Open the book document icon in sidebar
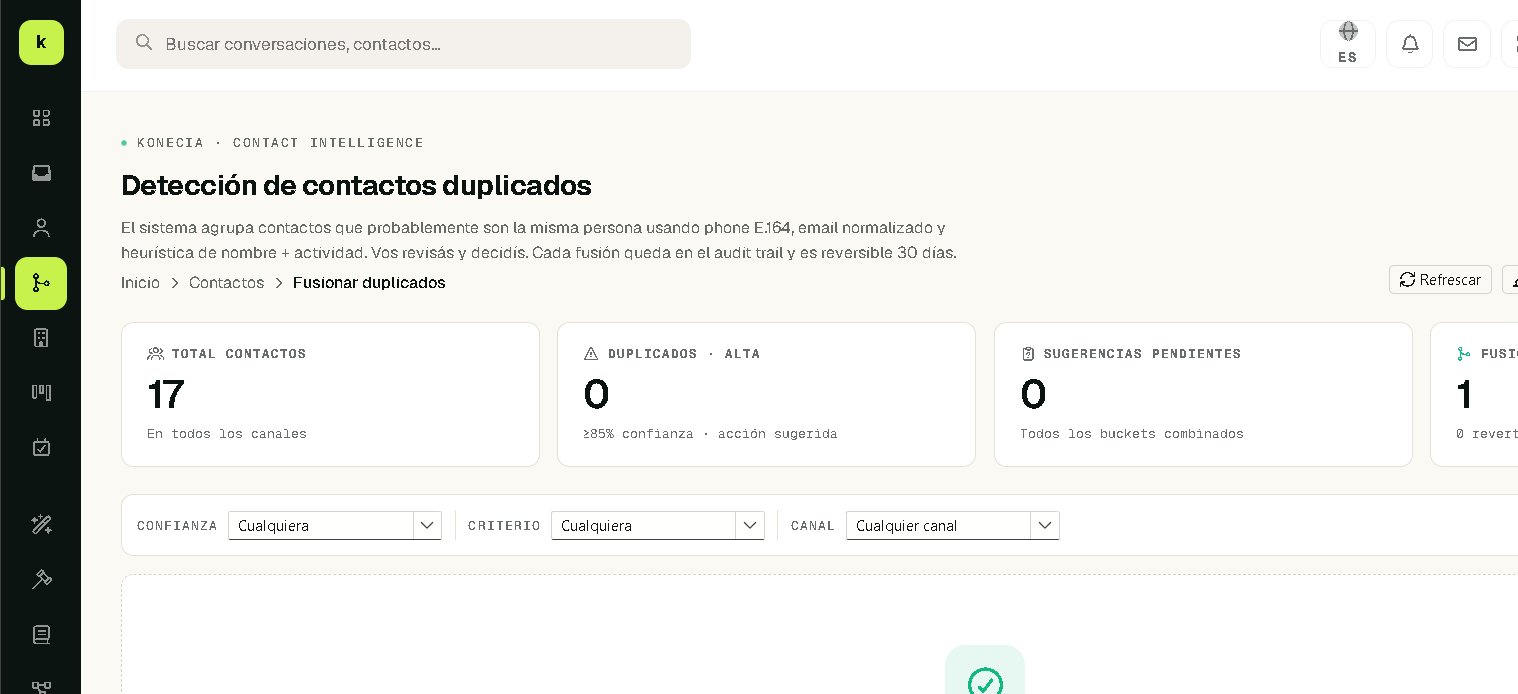Image resolution: width=1518 pixels, height=694 pixels. pyautogui.click(x=41, y=634)
